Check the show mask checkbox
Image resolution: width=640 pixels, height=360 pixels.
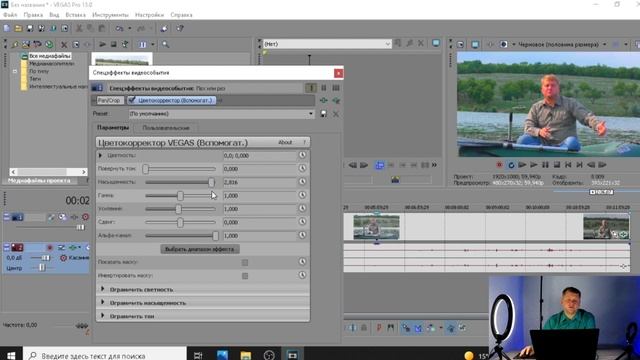coord(244,262)
